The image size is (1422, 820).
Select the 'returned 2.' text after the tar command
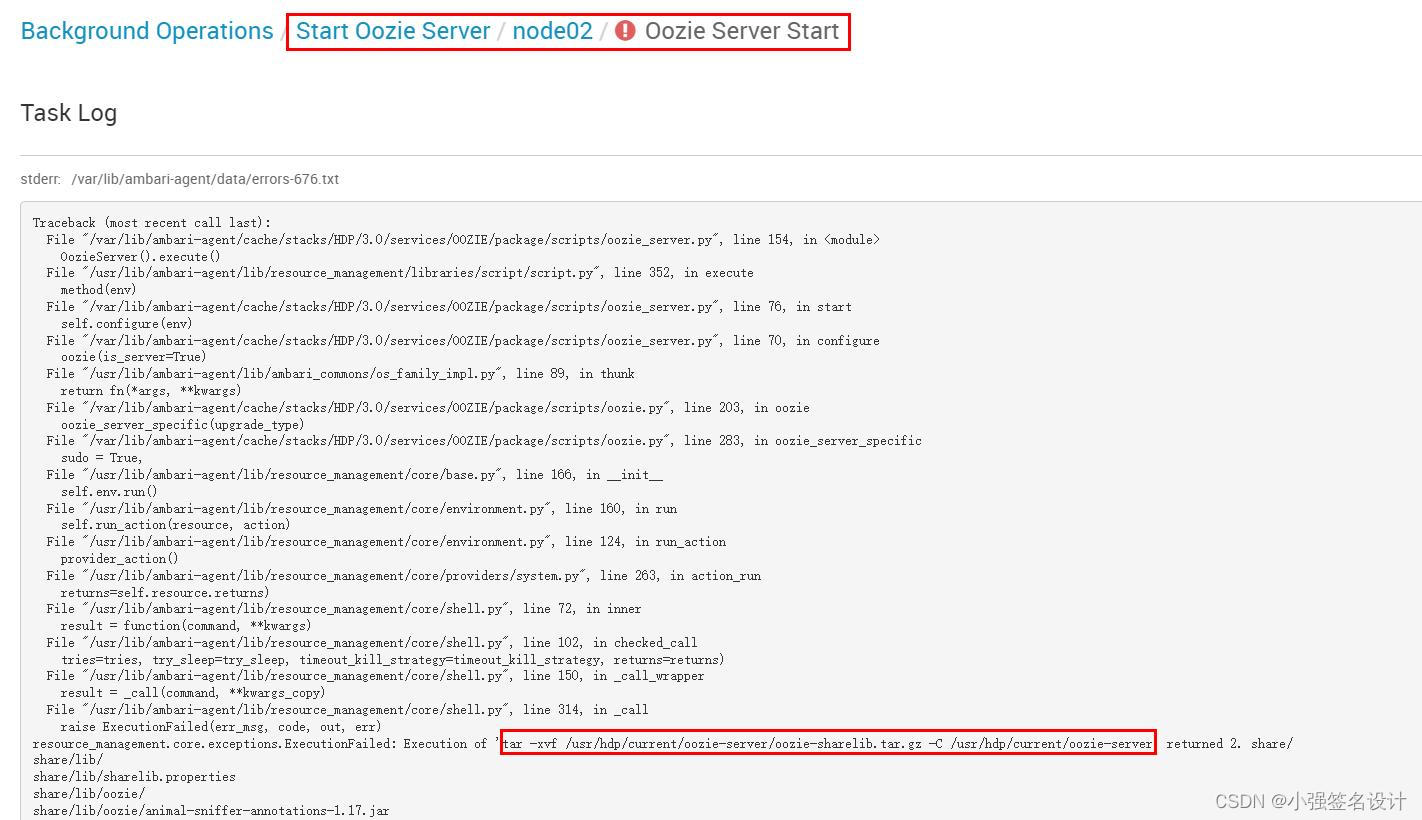[x=1206, y=744]
